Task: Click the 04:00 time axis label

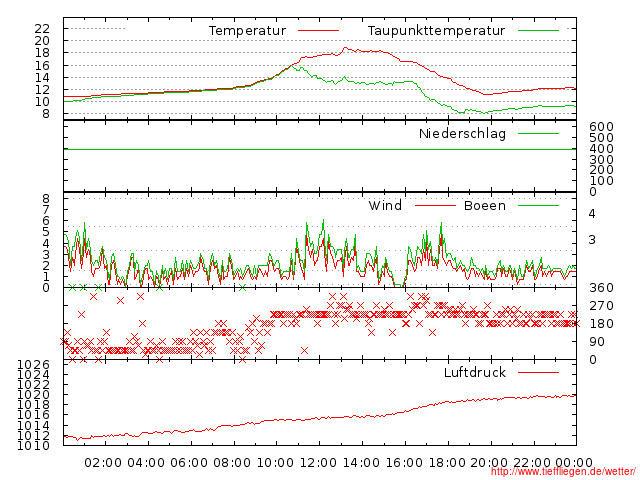Action: 146,463
